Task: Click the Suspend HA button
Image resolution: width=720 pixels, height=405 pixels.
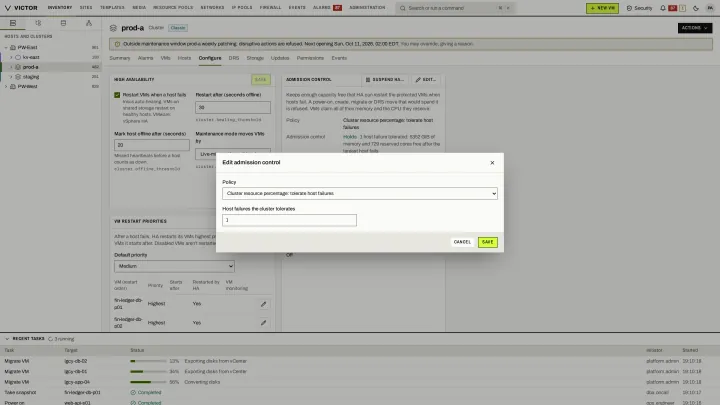Action: pos(385,80)
